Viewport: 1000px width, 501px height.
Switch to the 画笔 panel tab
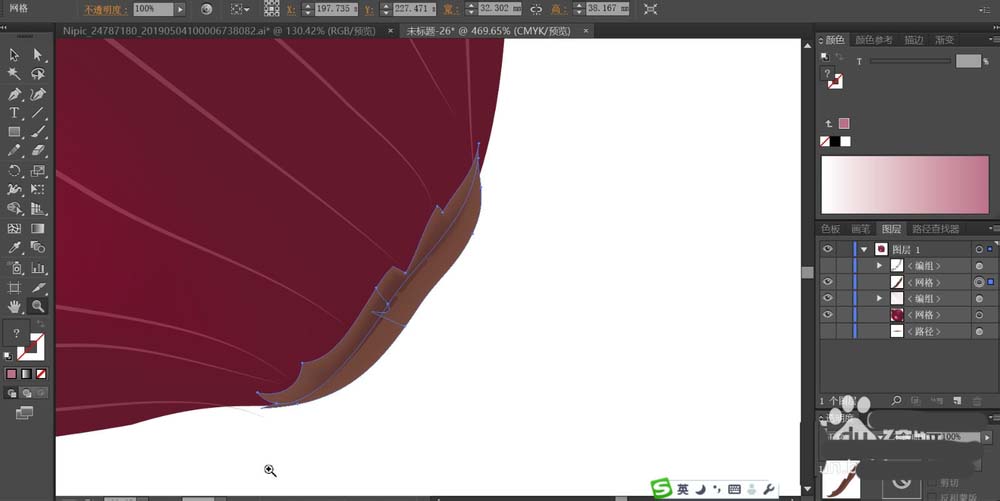(x=860, y=229)
